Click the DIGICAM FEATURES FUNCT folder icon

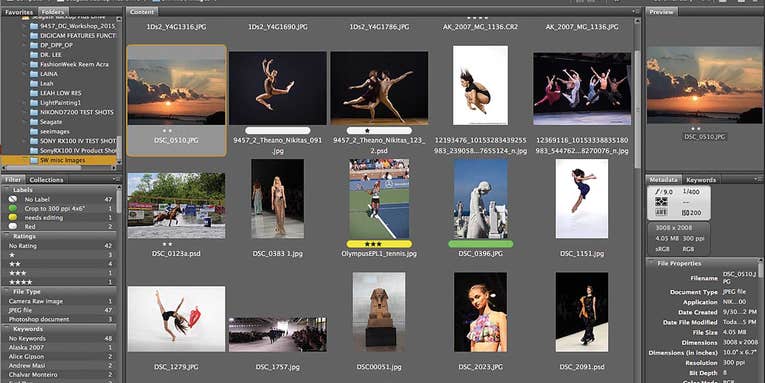34,36
